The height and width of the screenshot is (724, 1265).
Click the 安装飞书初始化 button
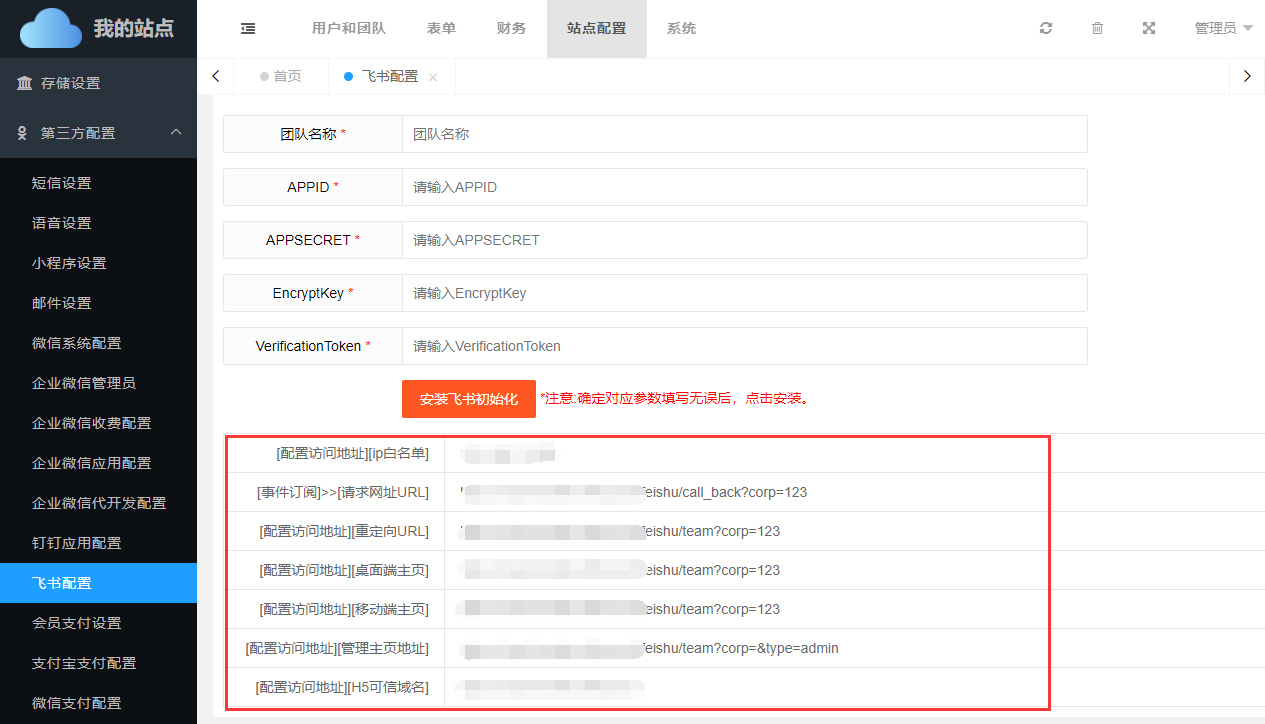tap(468, 399)
